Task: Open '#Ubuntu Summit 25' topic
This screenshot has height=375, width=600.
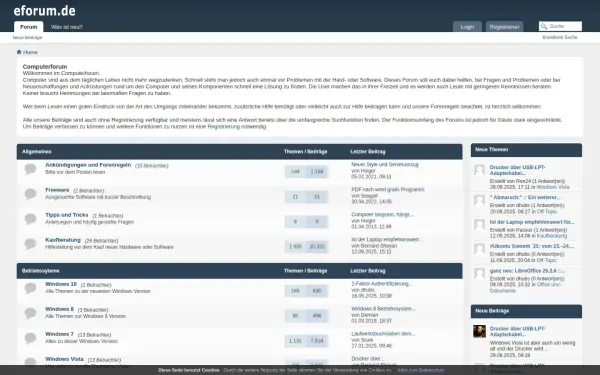Action: click(x=532, y=246)
